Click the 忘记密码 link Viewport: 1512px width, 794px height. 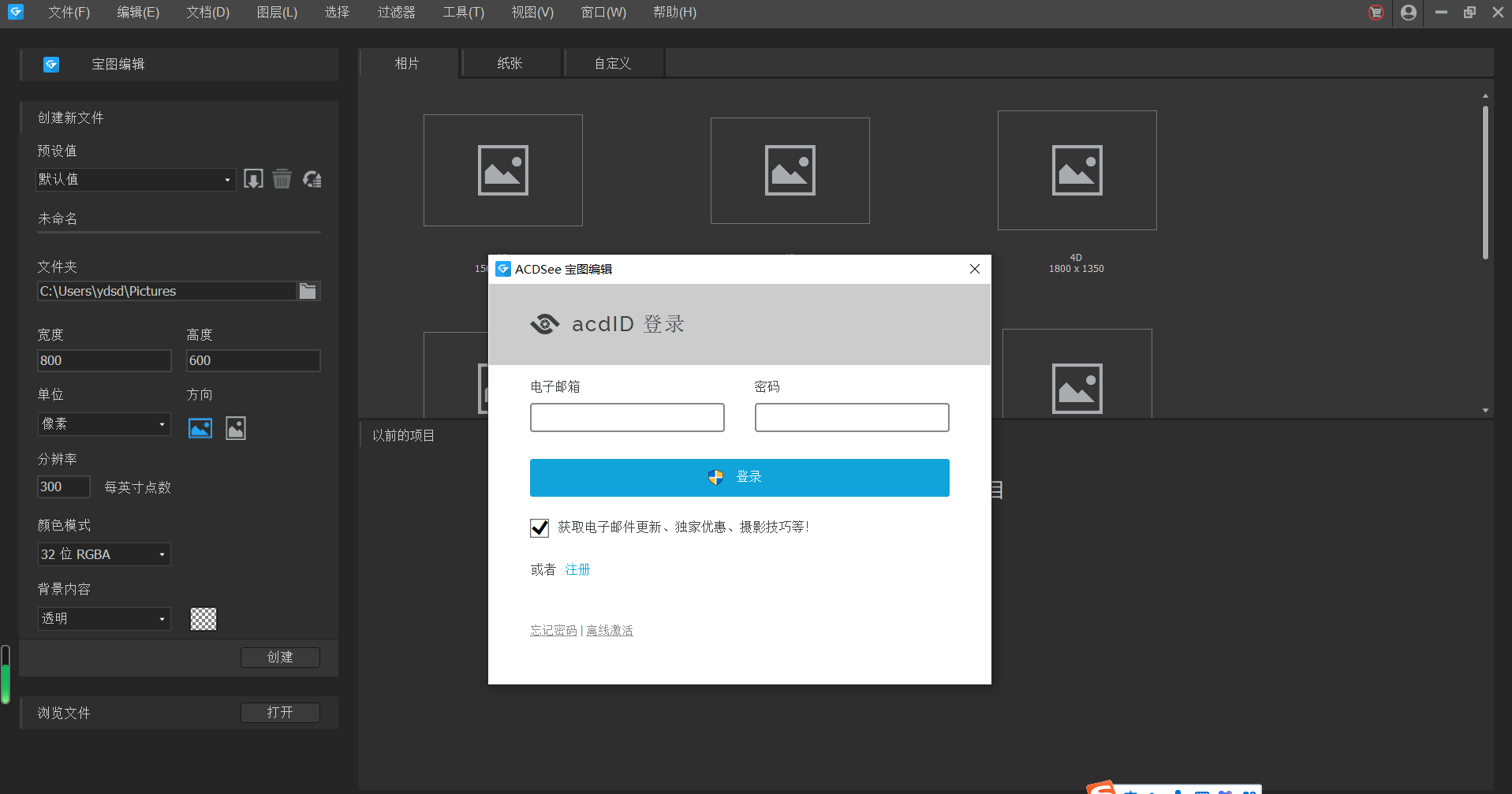tap(554, 631)
